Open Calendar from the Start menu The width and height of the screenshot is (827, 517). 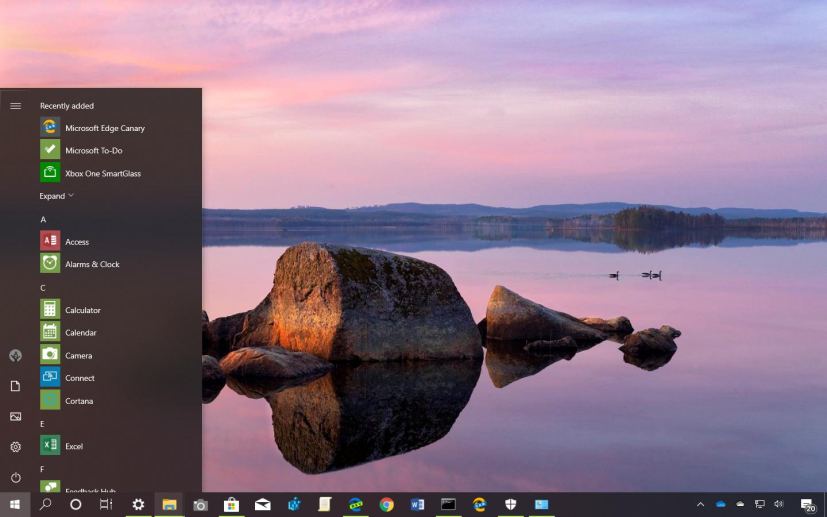pyautogui.click(x=69, y=332)
